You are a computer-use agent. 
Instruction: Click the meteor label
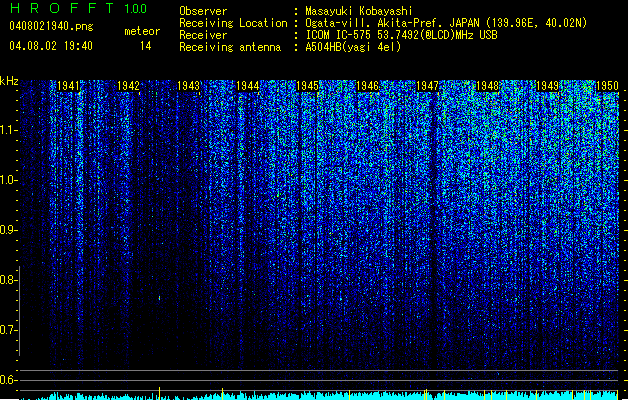pyautogui.click(x=142, y=31)
